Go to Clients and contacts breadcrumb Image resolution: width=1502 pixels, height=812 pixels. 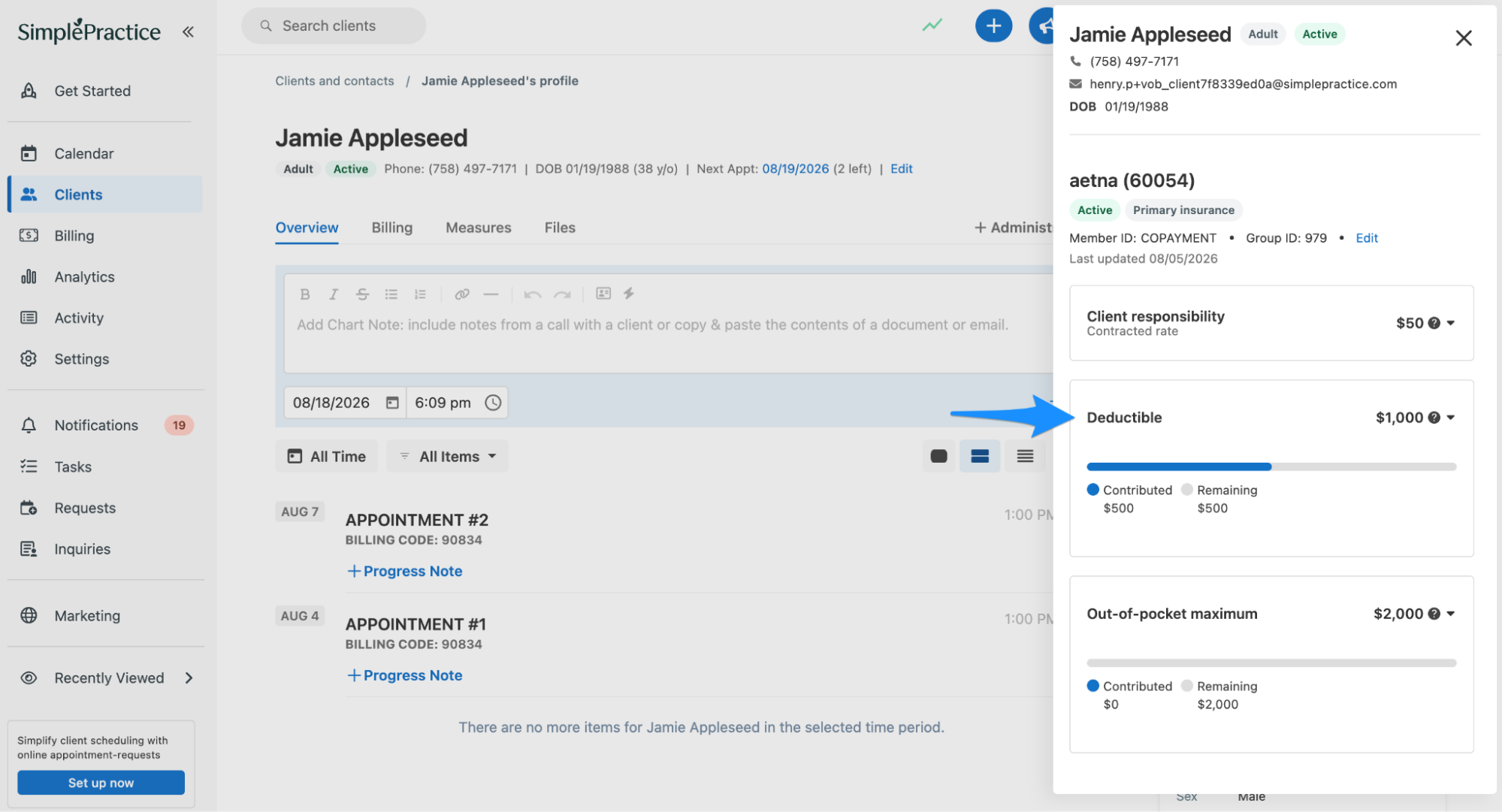(334, 81)
